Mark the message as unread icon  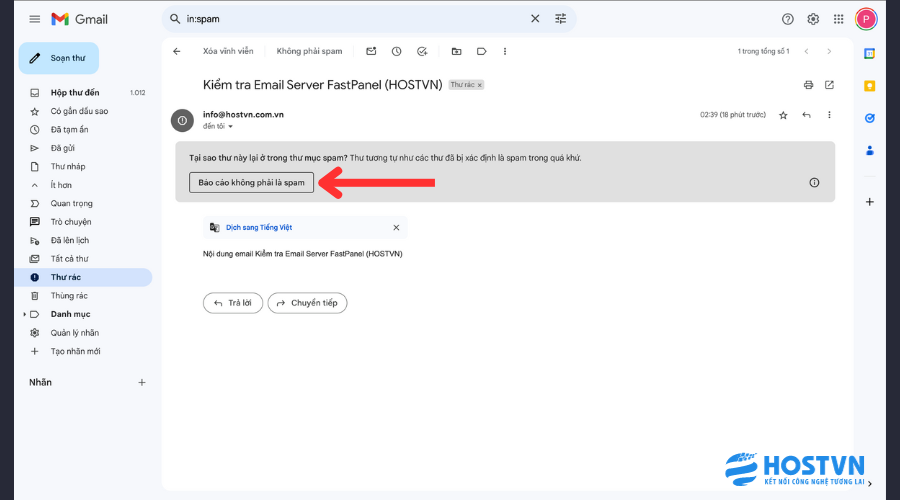371,51
